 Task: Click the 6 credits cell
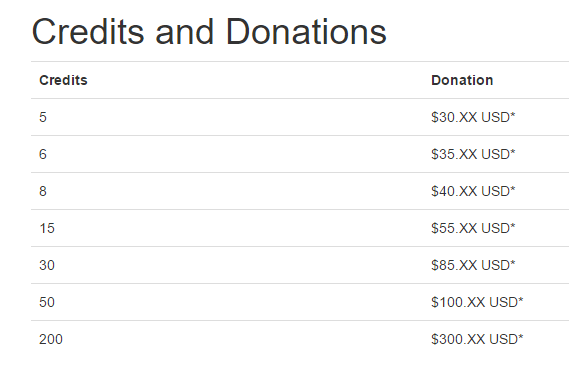coord(43,154)
